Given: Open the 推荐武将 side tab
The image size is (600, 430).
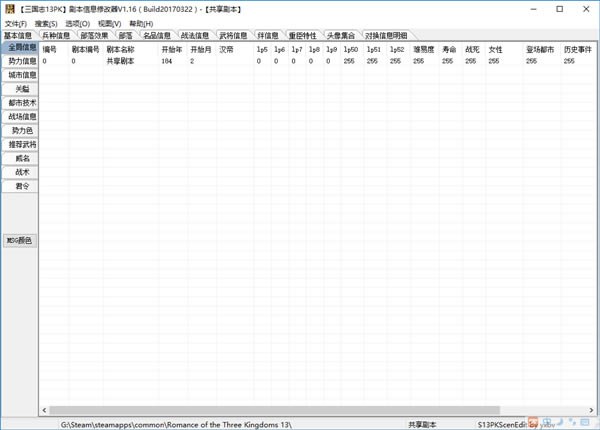Looking at the screenshot, I should 21,145.
